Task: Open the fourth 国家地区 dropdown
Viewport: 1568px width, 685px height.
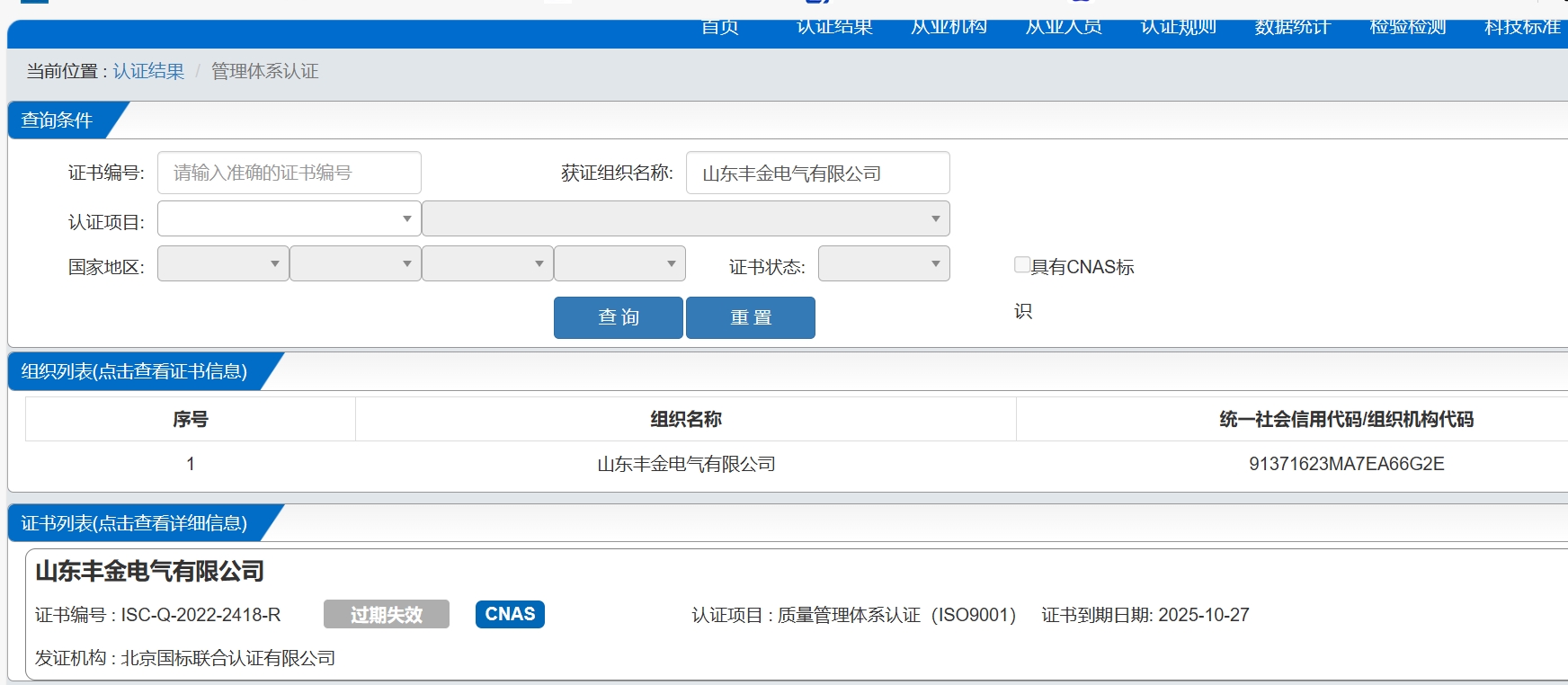Action: 619,263
